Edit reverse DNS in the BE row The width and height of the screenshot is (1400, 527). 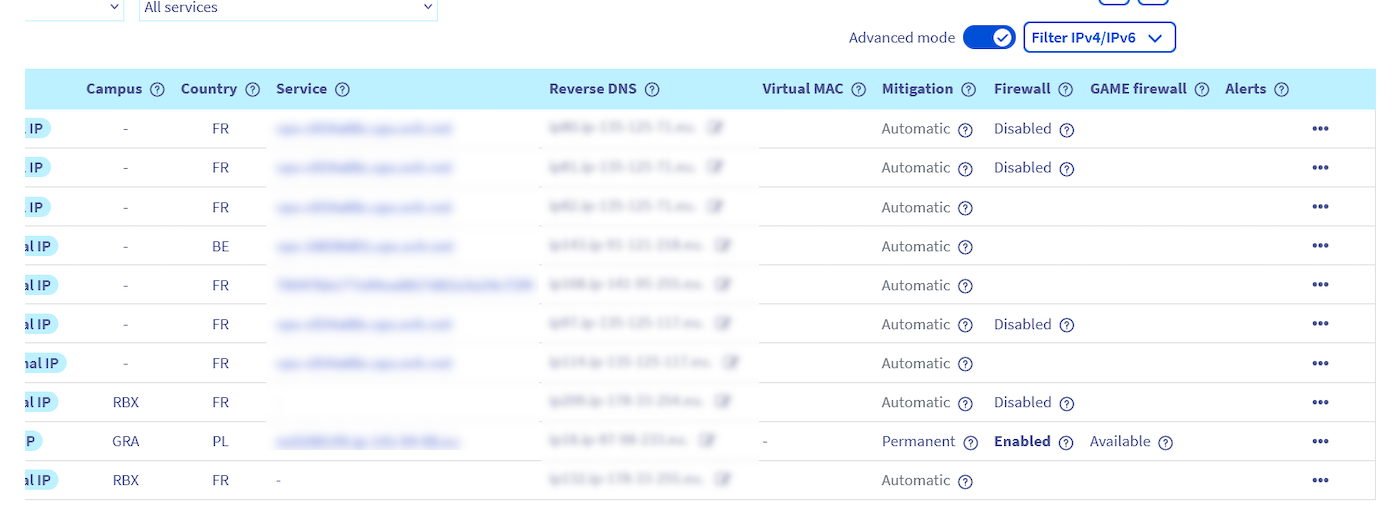point(724,246)
